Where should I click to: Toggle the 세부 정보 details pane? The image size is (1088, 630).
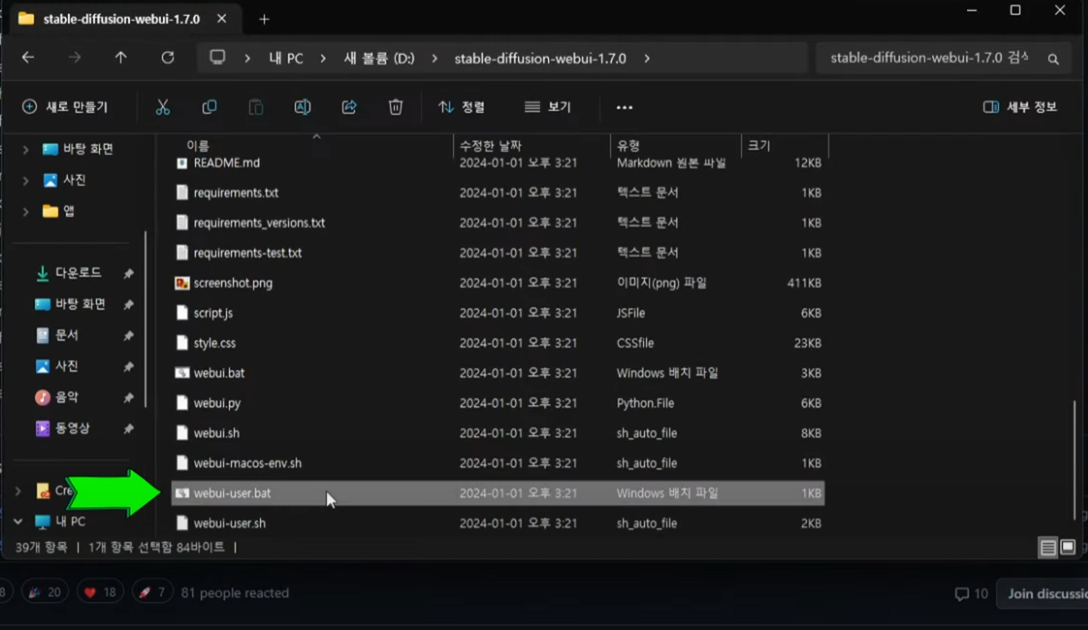point(1020,107)
